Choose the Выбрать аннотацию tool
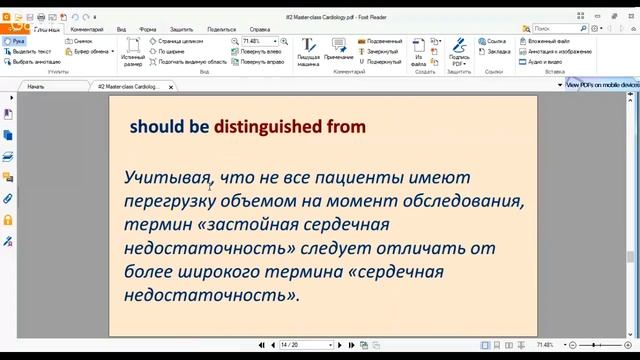The image size is (640, 360). pos(32,62)
